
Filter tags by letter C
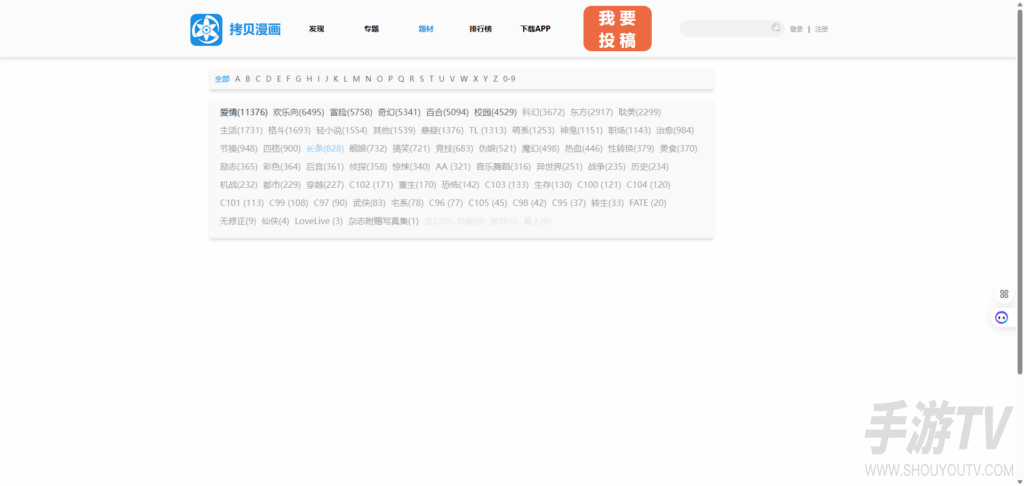(258, 79)
